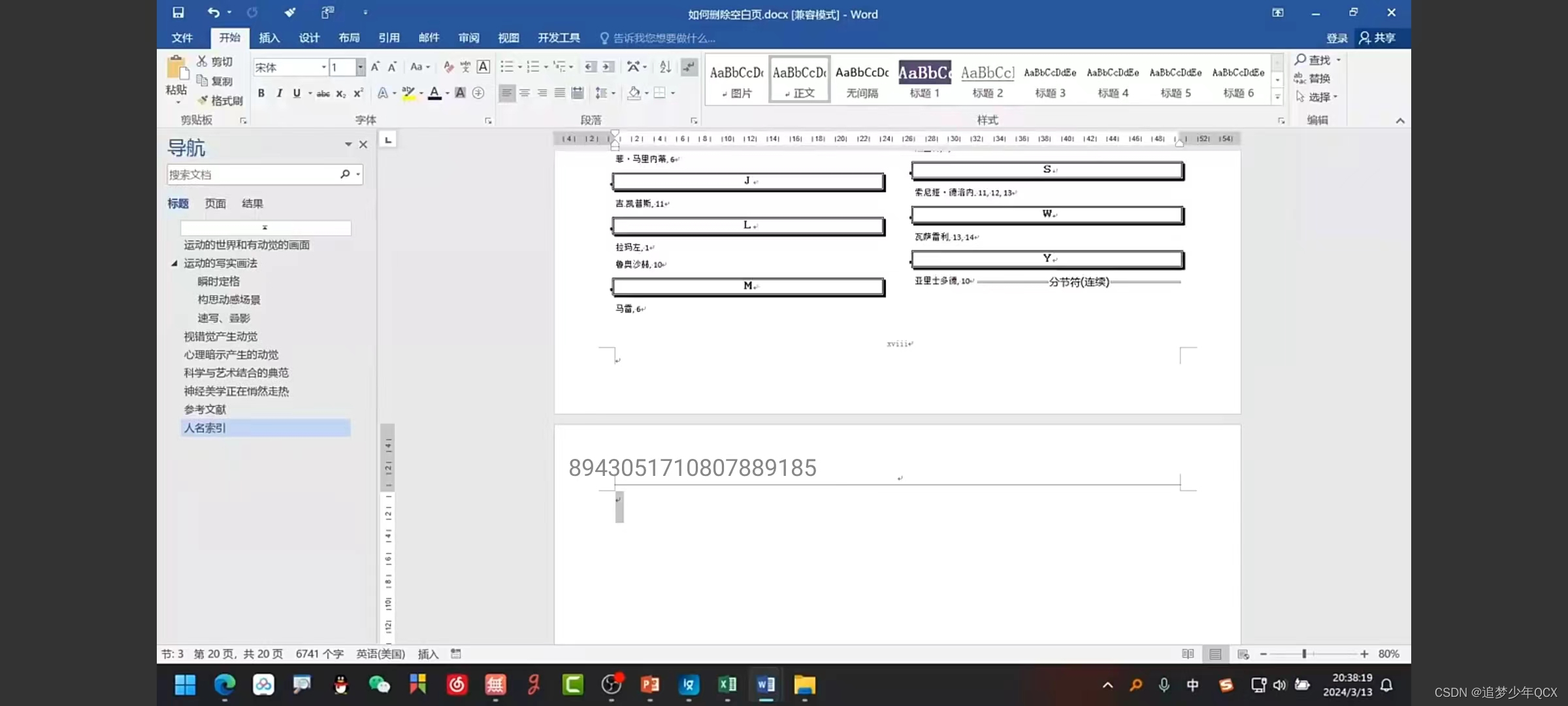This screenshot has width=1568, height=706.
Task: Apply the 标题 1 style
Action: tap(924, 80)
